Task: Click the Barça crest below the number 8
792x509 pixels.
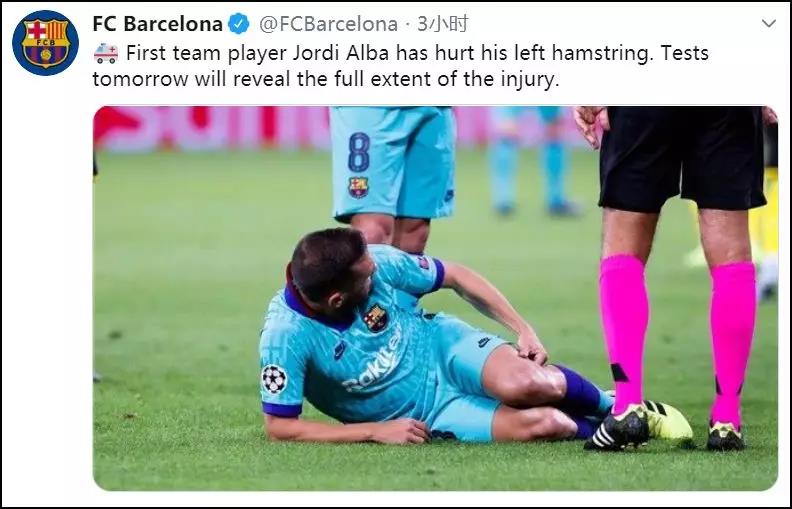Action: click(x=358, y=187)
